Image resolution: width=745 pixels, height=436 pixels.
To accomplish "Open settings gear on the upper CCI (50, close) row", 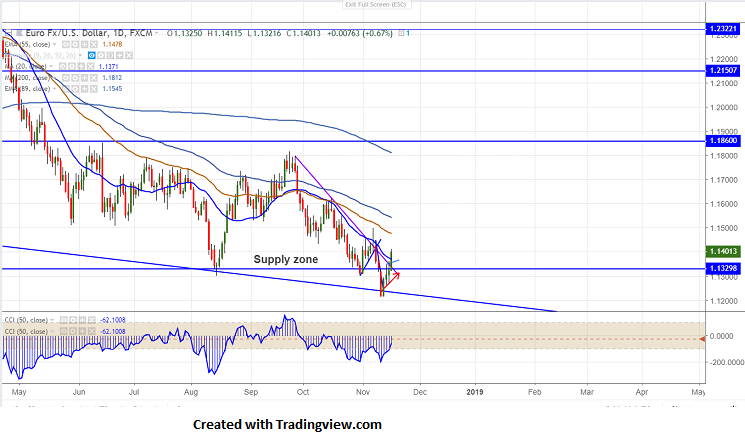I will click(x=73, y=320).
